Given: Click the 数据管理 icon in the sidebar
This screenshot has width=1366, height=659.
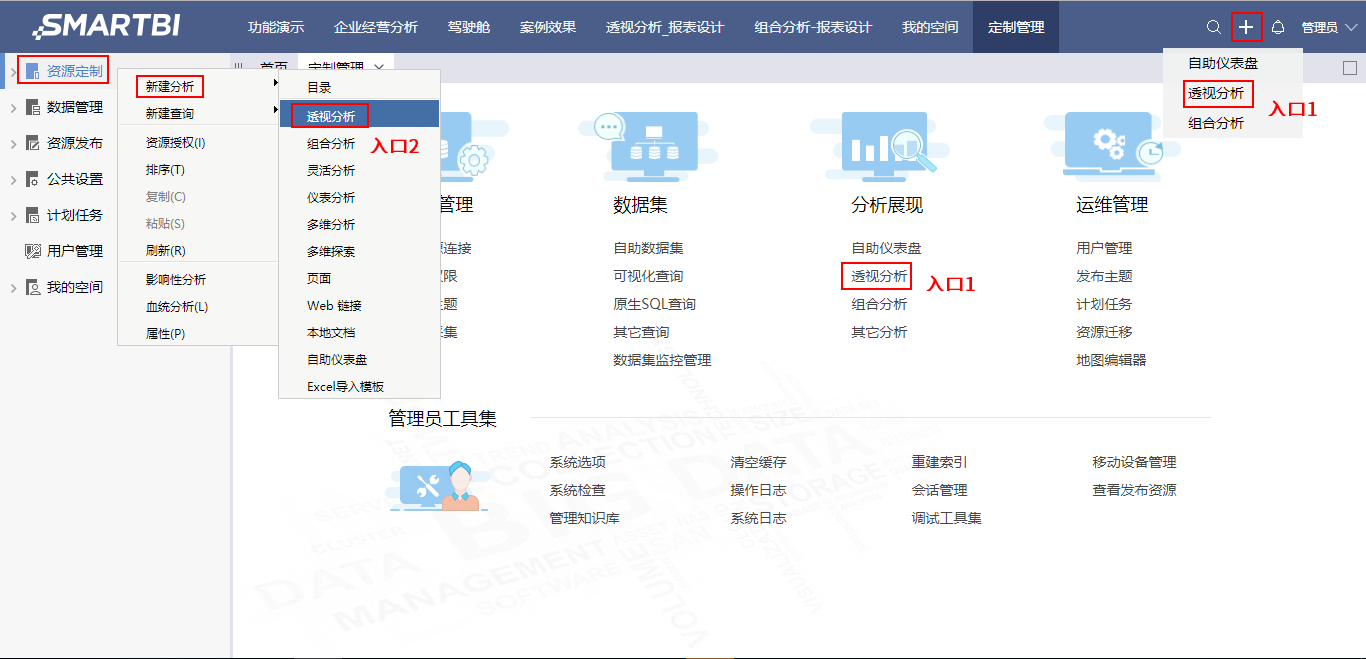Looking at the screenshot, I should point(32,107).
